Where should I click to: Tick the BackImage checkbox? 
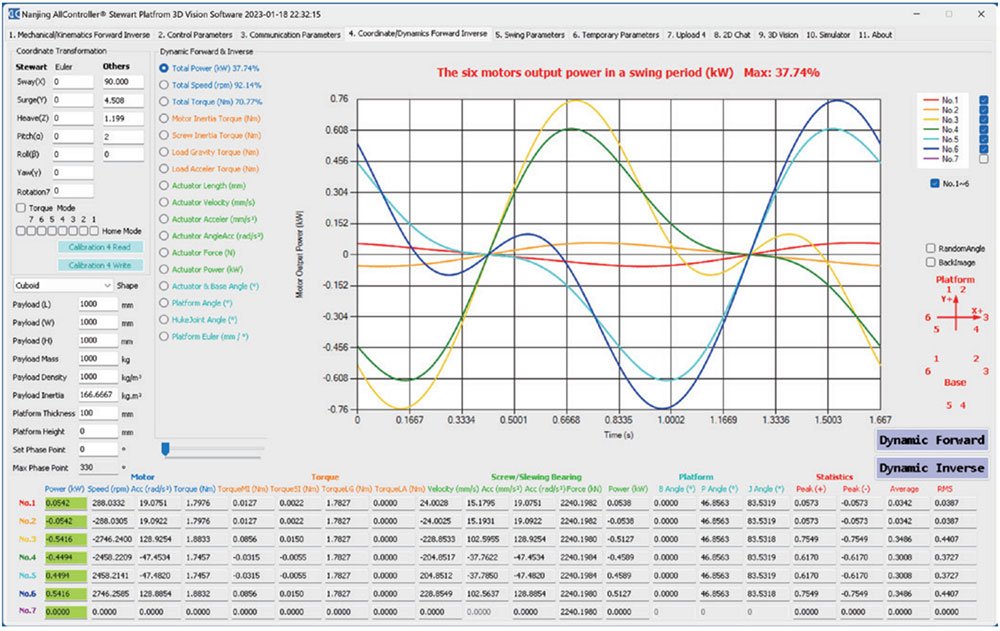931,262
